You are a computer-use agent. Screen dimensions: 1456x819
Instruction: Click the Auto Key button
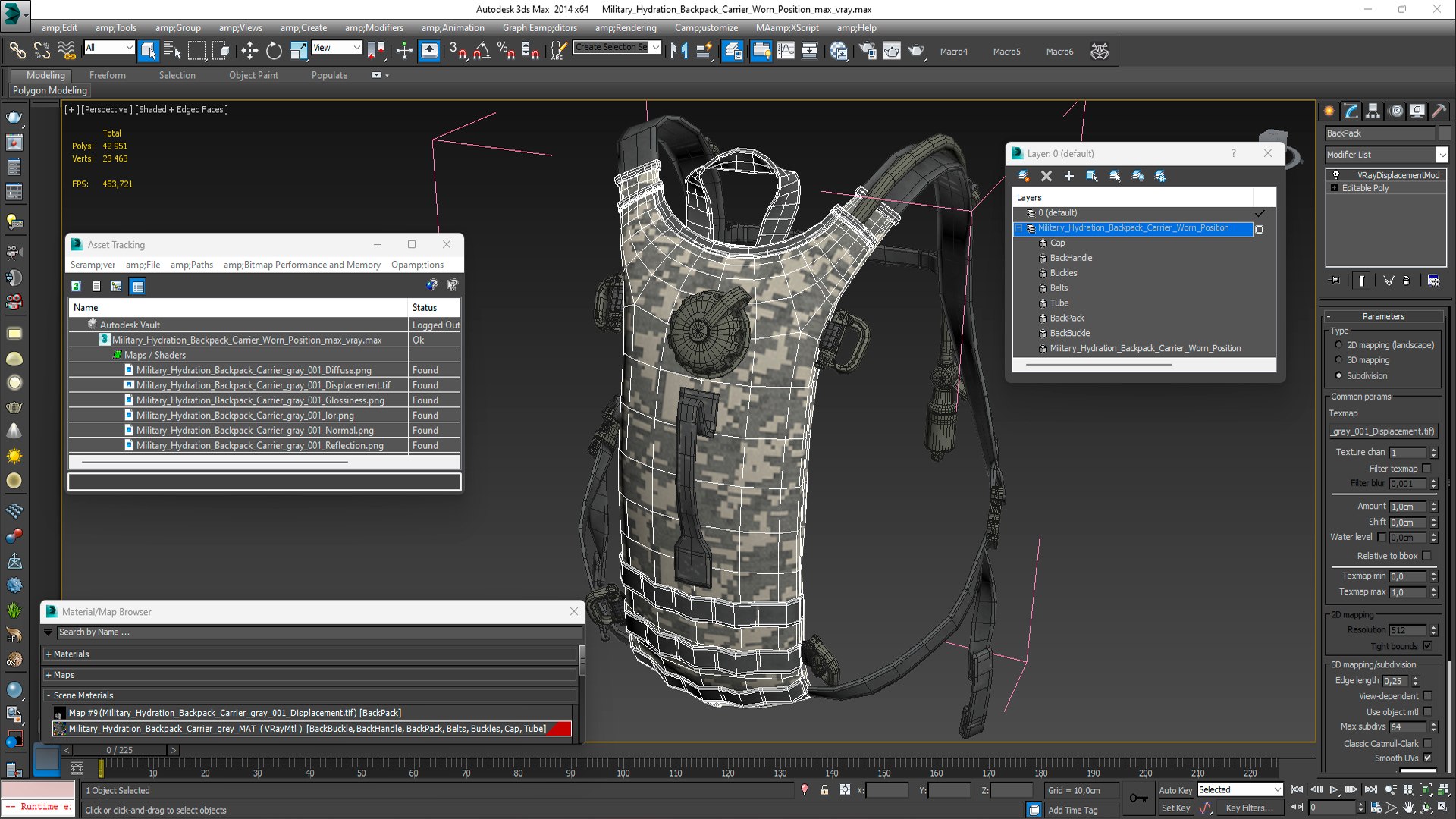[1175, 790]
